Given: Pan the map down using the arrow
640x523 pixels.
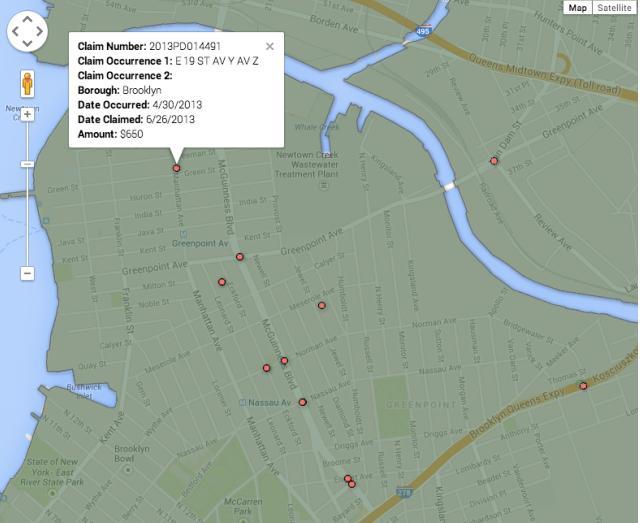Looking at the screenshot, I should [x=27, y=43].
